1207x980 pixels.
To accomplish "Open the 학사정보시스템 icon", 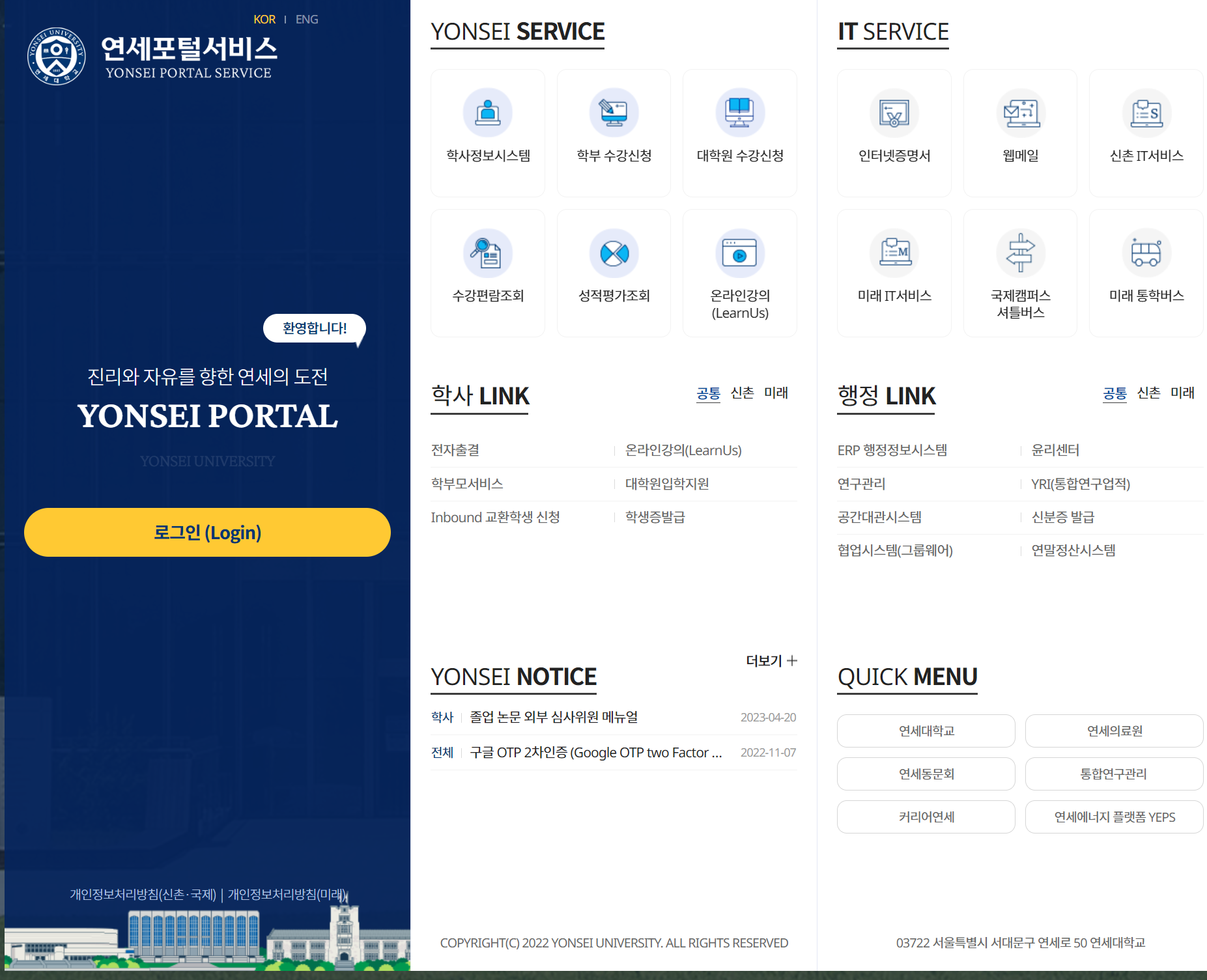I will point(487,113).
